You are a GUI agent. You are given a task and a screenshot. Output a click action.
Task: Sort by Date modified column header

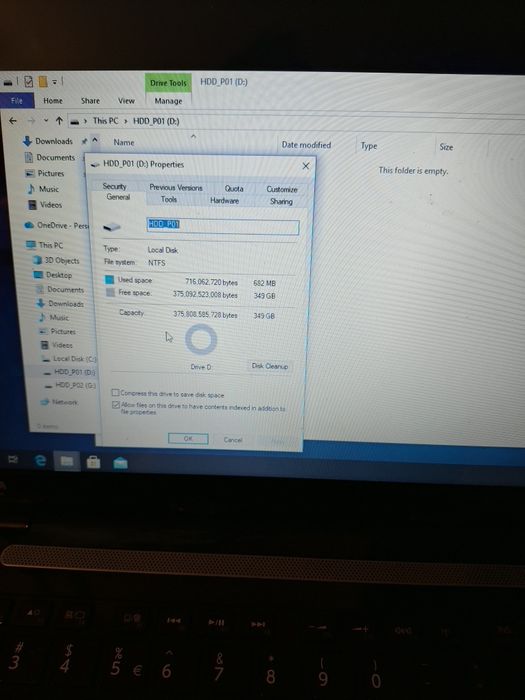306,145
